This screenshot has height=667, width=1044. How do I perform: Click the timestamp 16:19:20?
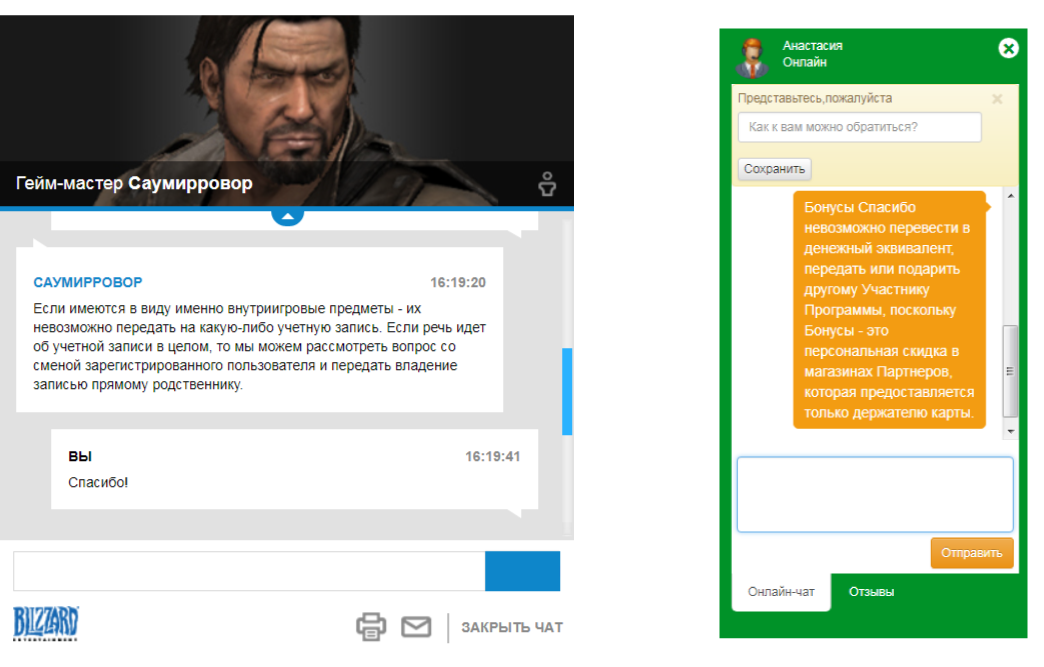pyautogui.click(x=457, y=282)
